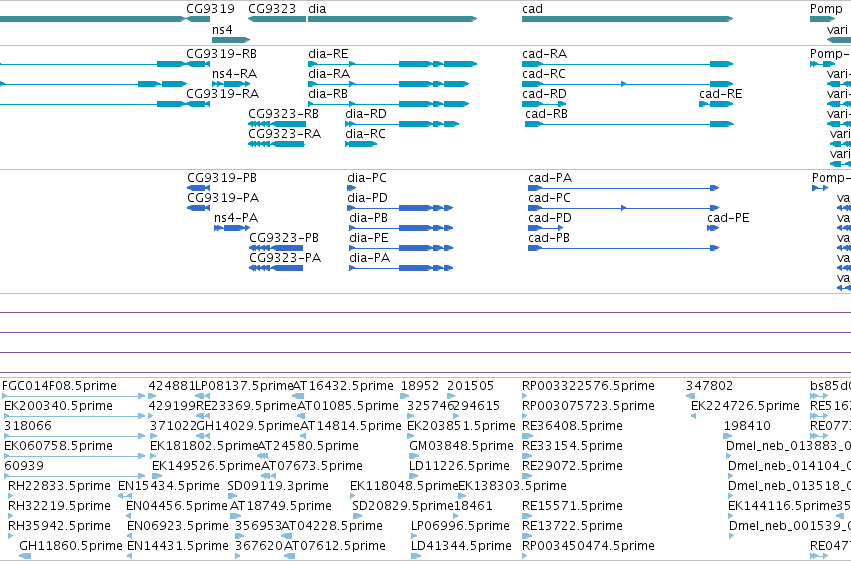851x561 pixels.
Task: Select protein dia-PA
Action: [401, 268]
